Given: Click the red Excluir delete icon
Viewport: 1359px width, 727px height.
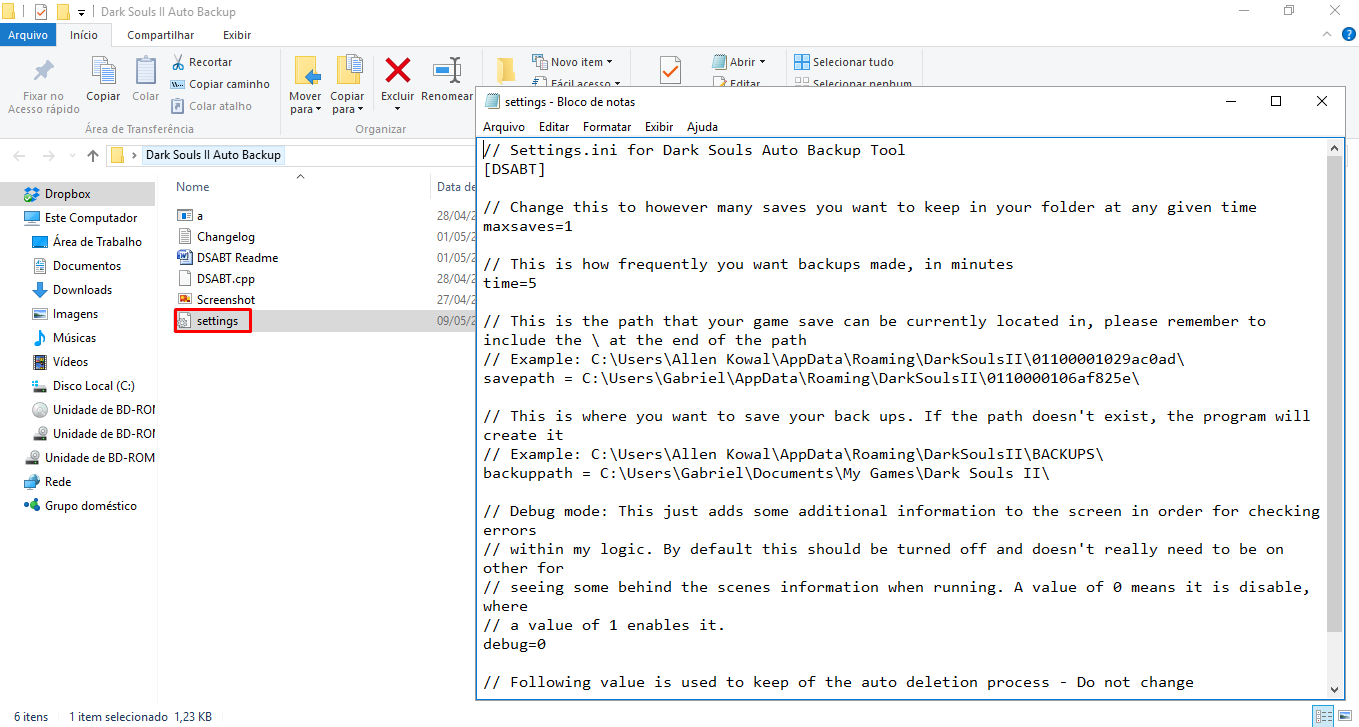Looking at the screenshot, I should pyautogui.click(x=398, y=70).
